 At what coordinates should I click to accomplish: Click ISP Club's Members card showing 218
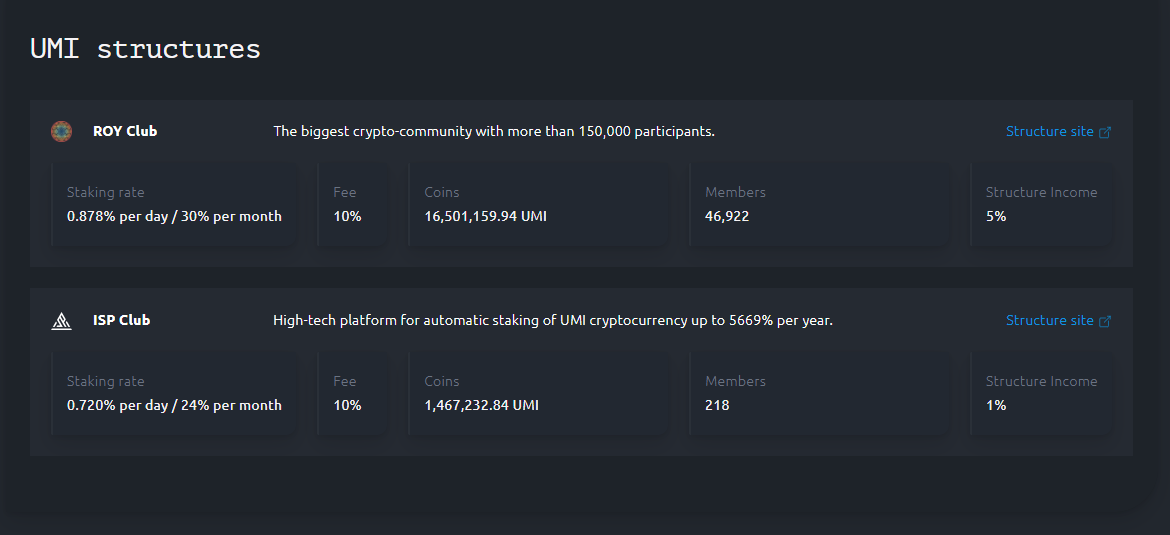coord(818,394)
